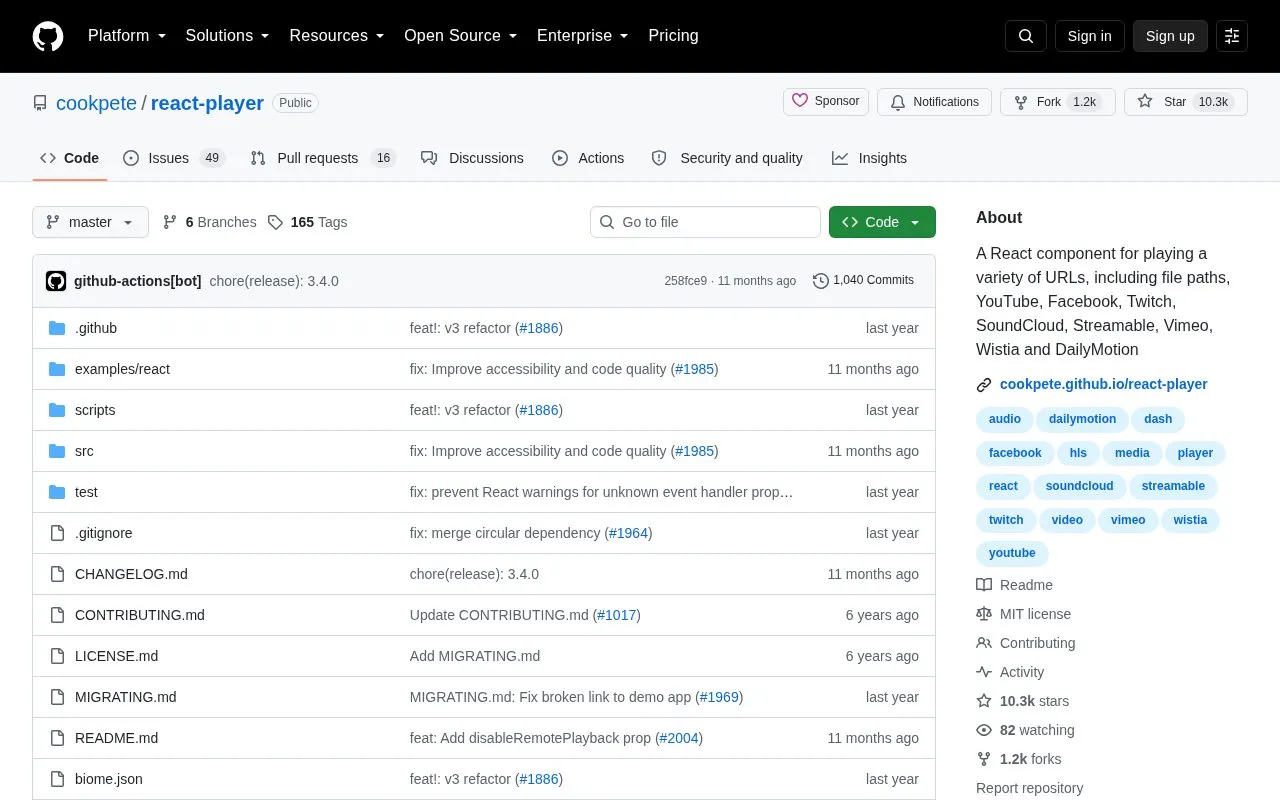Expand the Resources menu
Screen dimensions: 1280x800
tap(337, 36)
